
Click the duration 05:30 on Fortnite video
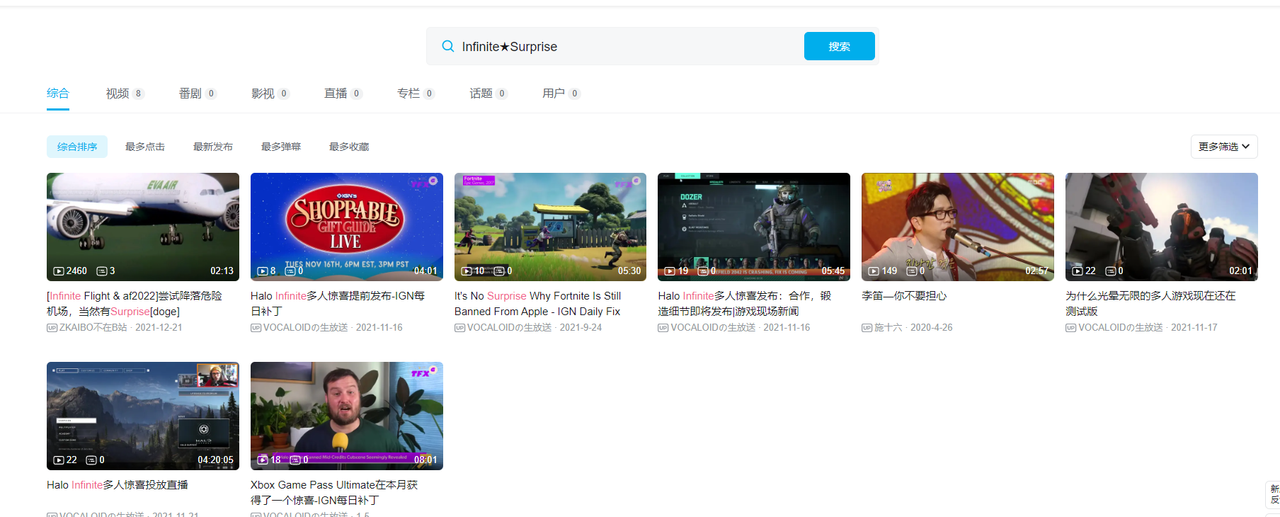(x=629, y=271)
